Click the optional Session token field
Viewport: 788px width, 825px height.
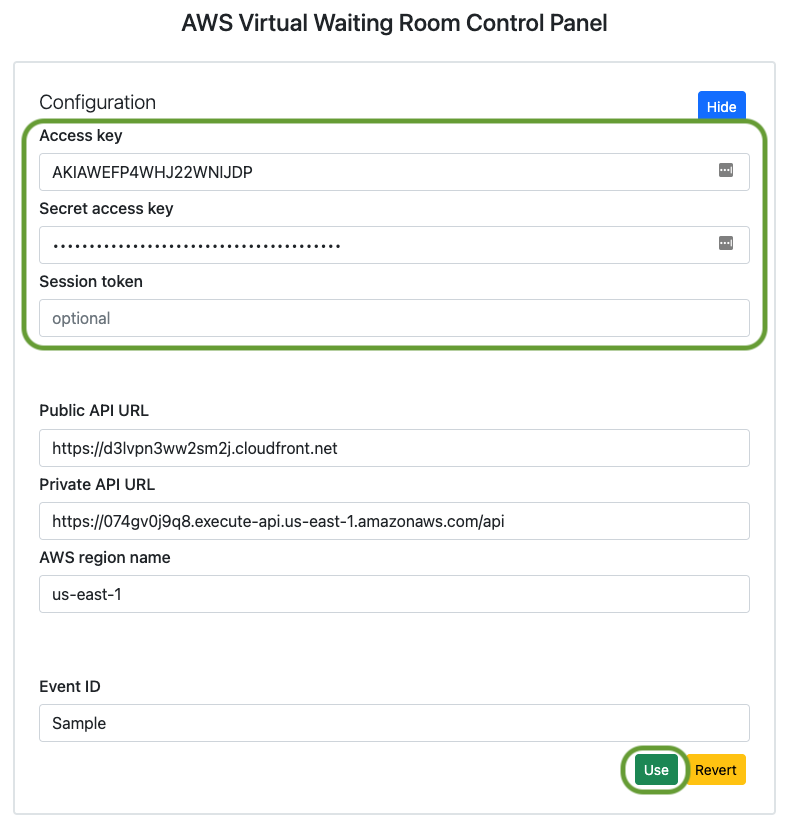pos(394,318)
